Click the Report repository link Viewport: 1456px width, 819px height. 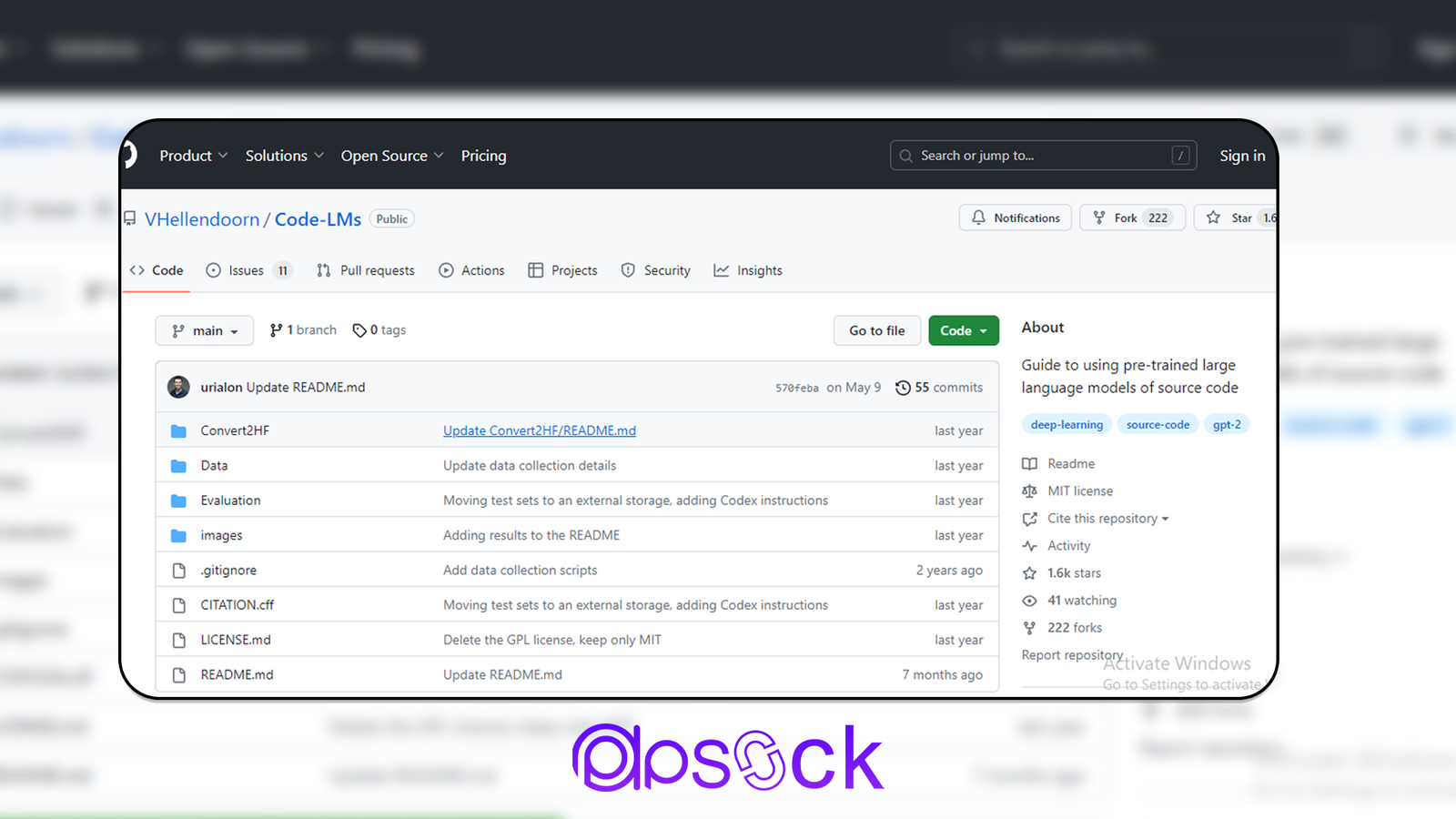(x=1072, y=654)
